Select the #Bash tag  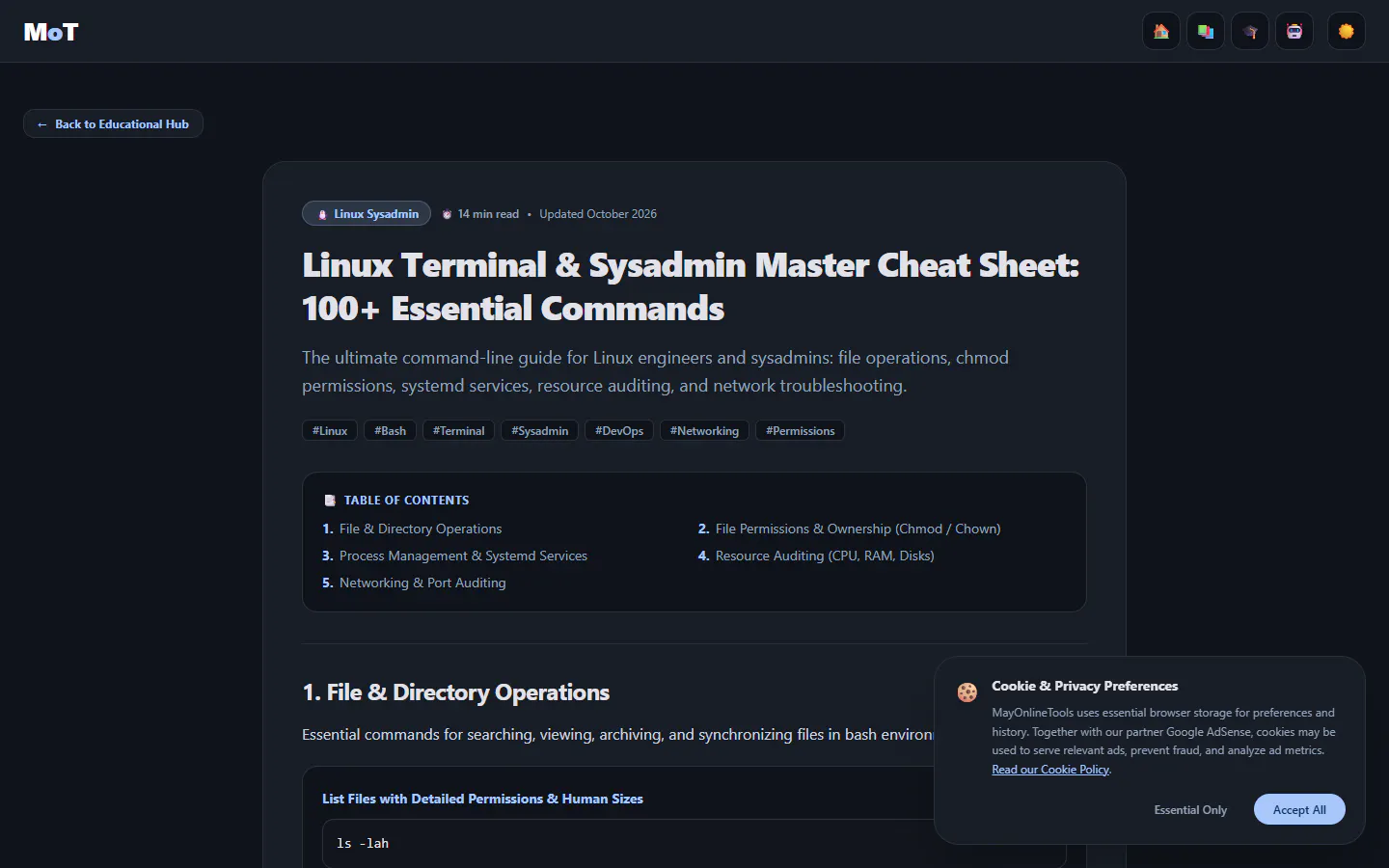click(391, 431)
